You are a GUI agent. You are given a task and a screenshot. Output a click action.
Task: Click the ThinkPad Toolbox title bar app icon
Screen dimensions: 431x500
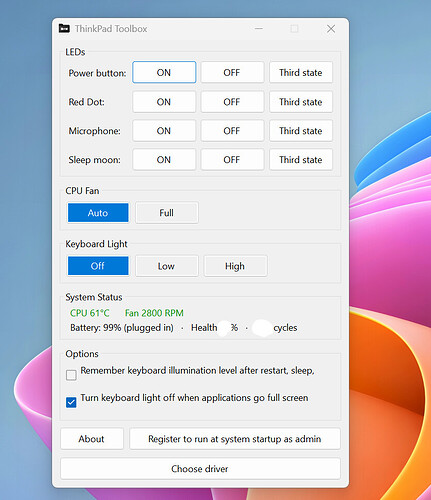coord(64,29)
